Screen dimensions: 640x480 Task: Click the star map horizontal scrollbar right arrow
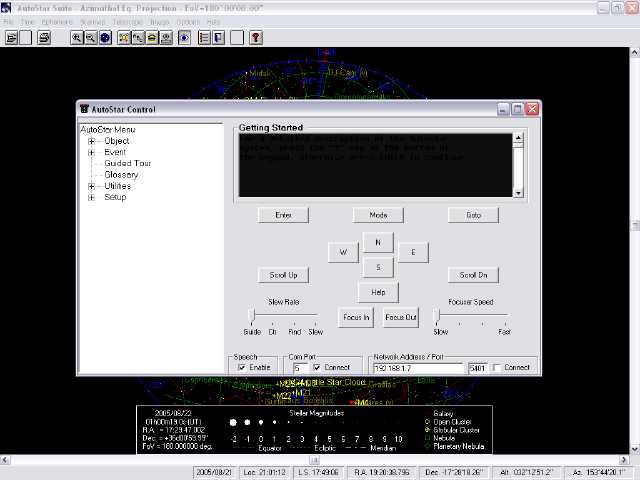[623, 460]
